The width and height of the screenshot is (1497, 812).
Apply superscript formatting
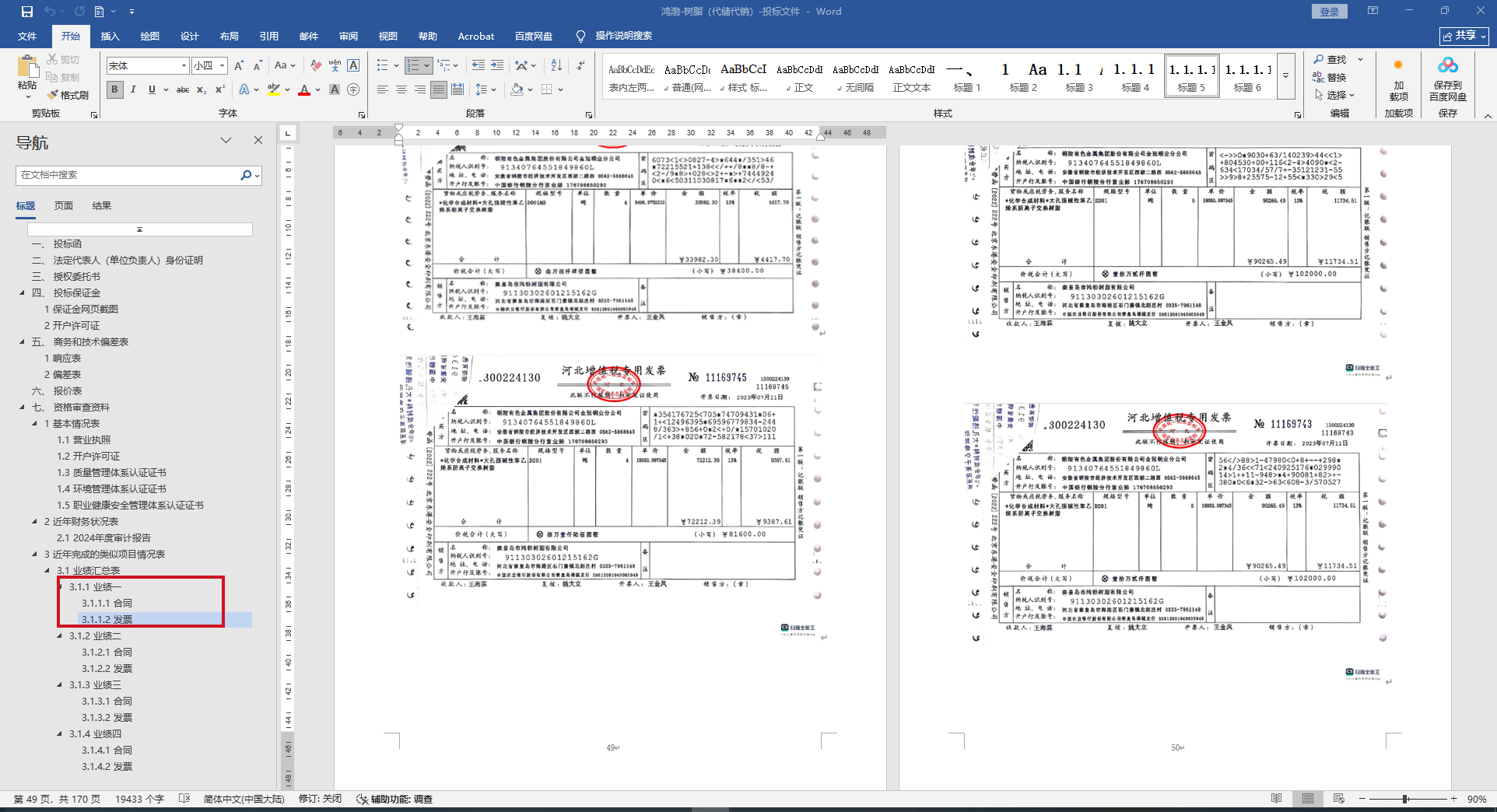point(220,90)
